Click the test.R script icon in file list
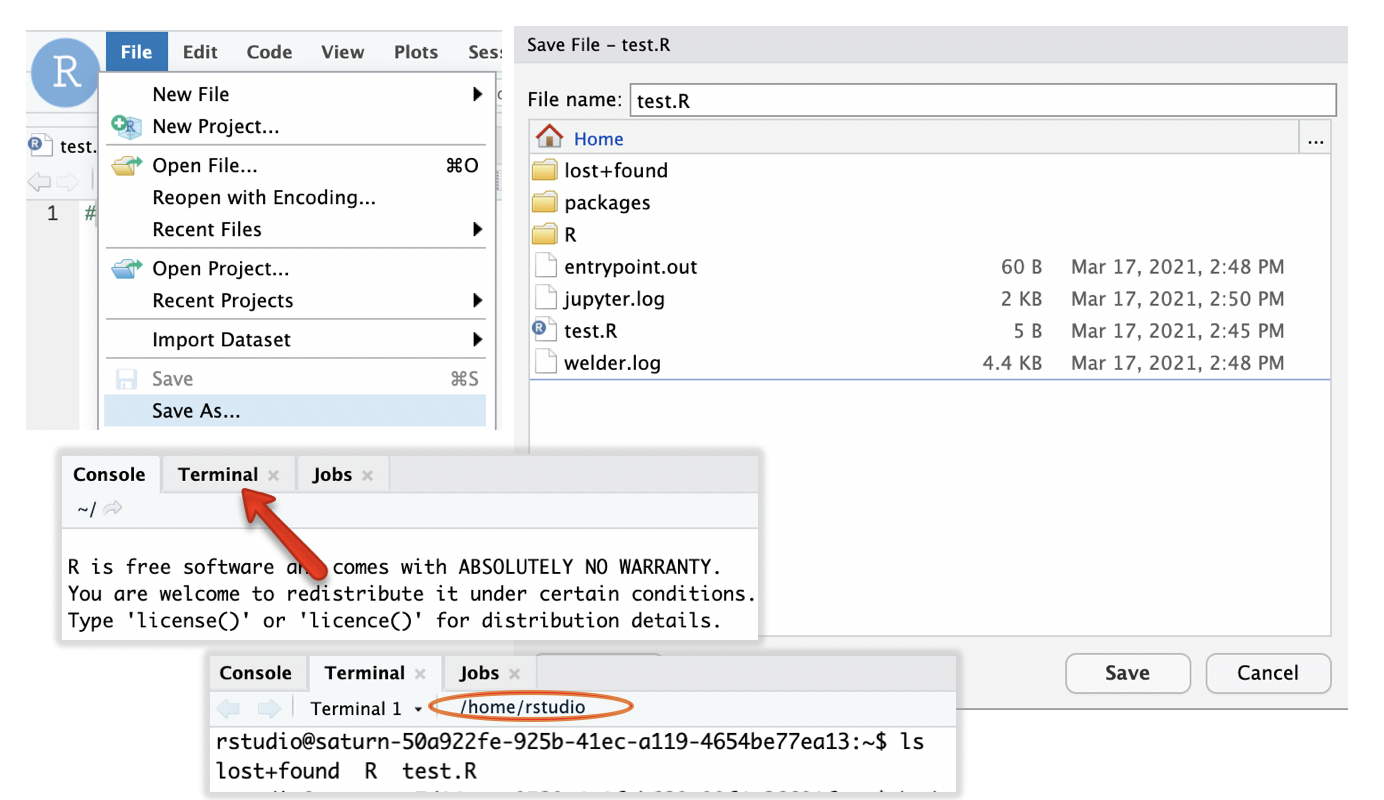Image resolution: width=1384 pixels, height=800 pixels. (545, 329)
